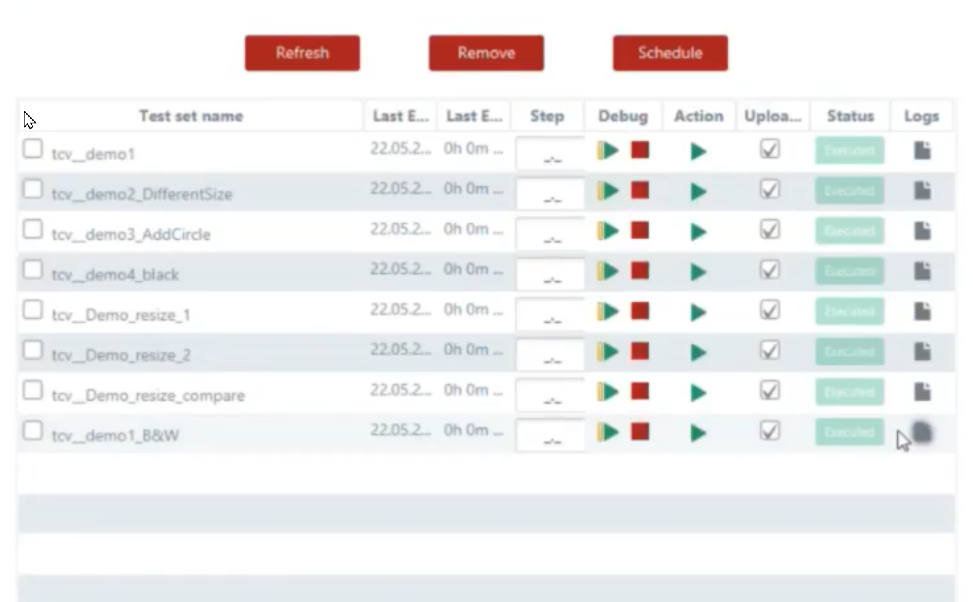The height and width of the screenshot is (602, 973).
Task: Click Executed status badge for tcv__Demo_resize_1
Action: coord(849,312)
